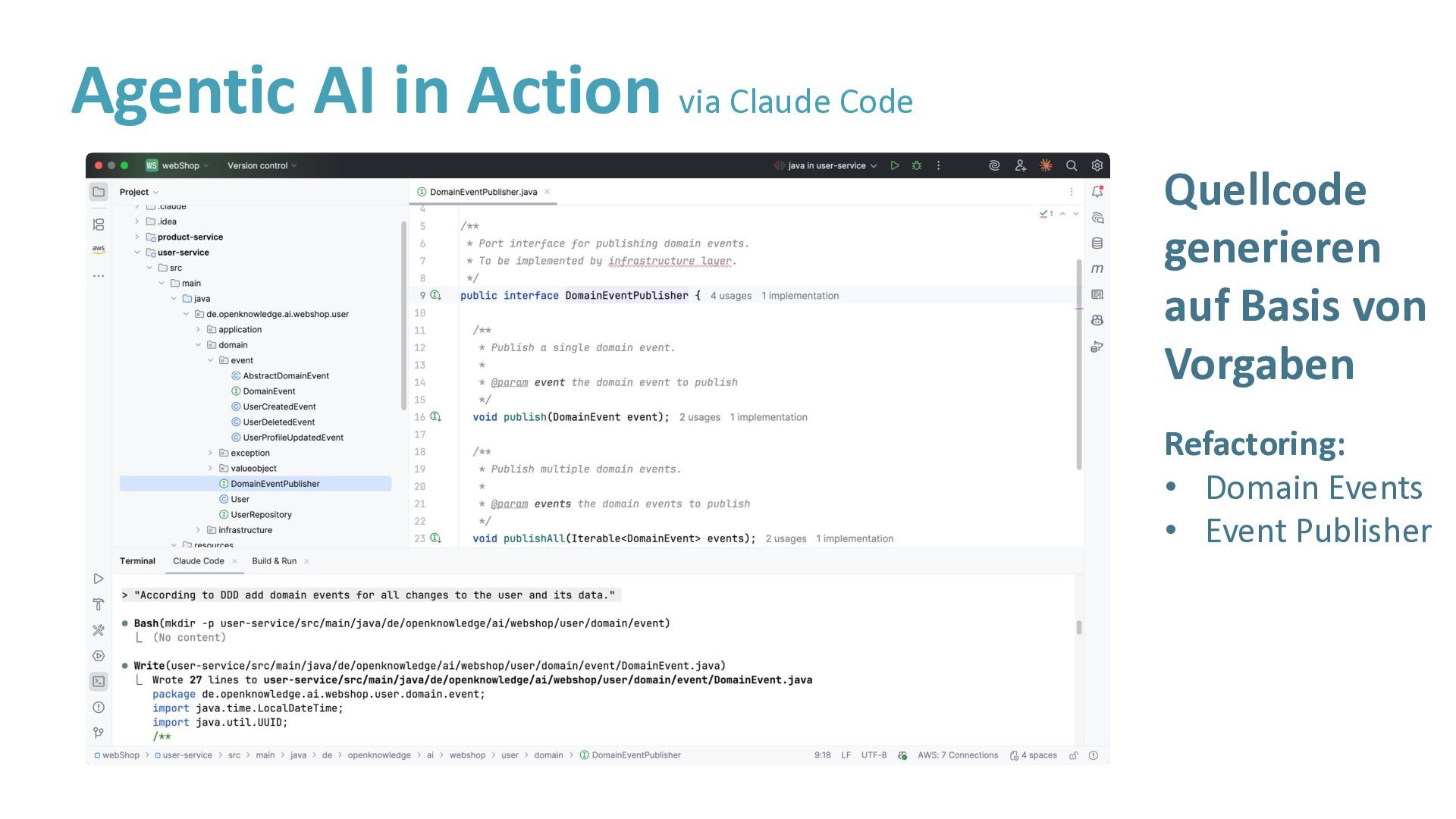Open the Terminal tool window icon

(x=99, y=681)
